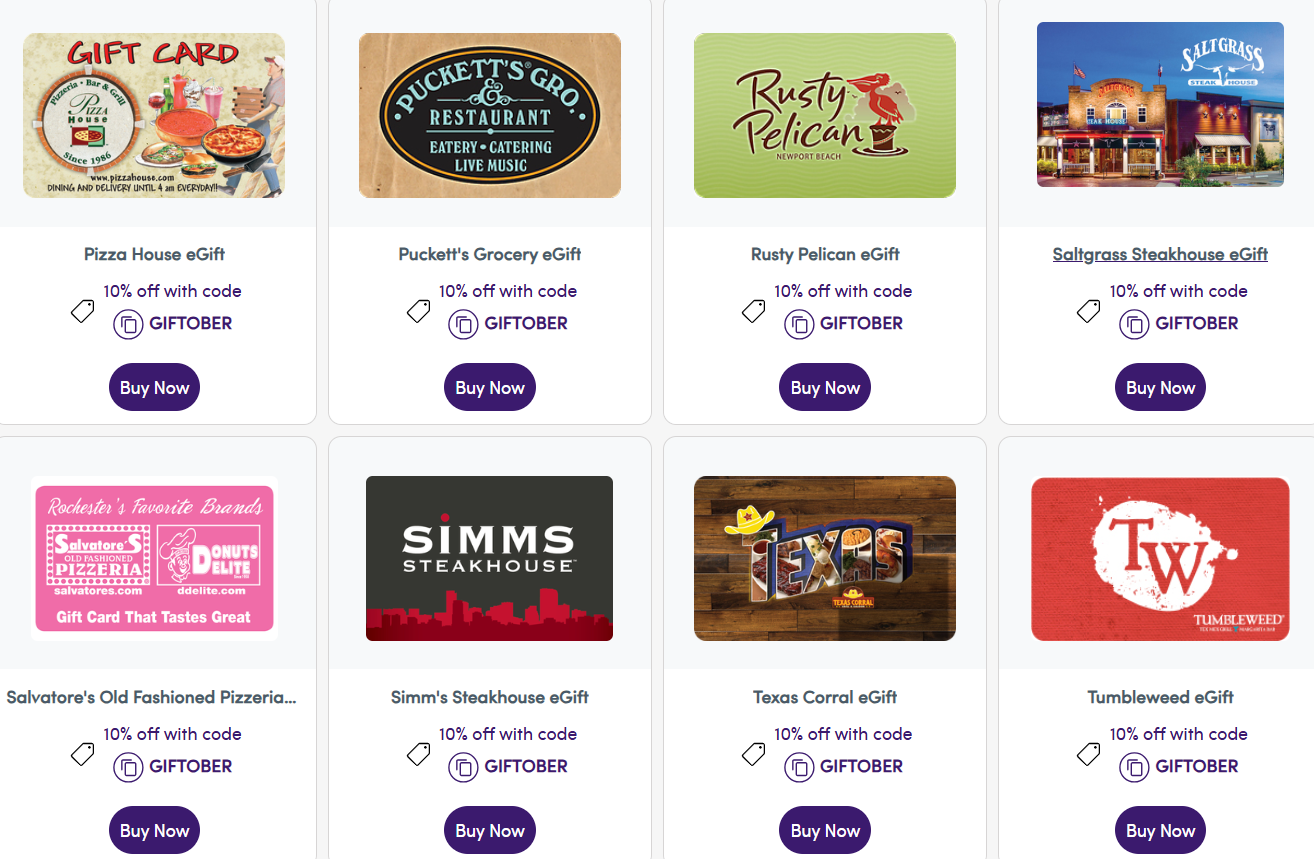The width and height of the screenshot is (1314, 859).
Task: Copy the GIFTOBER code for Texas Corral
Action: click(x=799, y=766)
